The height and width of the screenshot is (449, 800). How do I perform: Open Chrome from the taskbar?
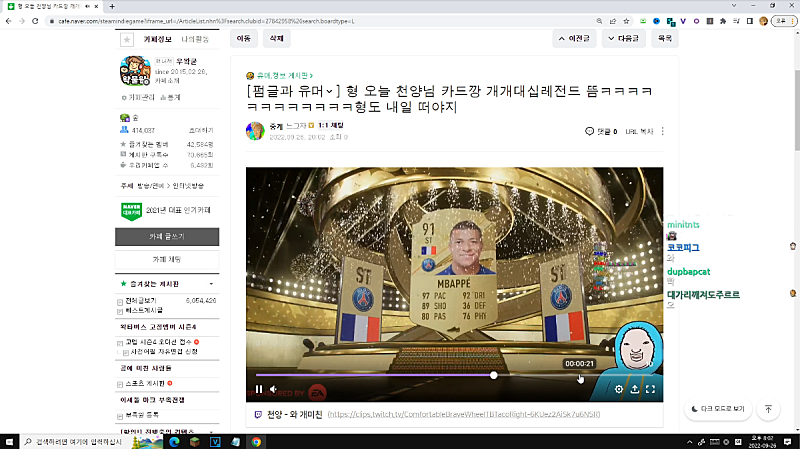click(x=256, y=442)
